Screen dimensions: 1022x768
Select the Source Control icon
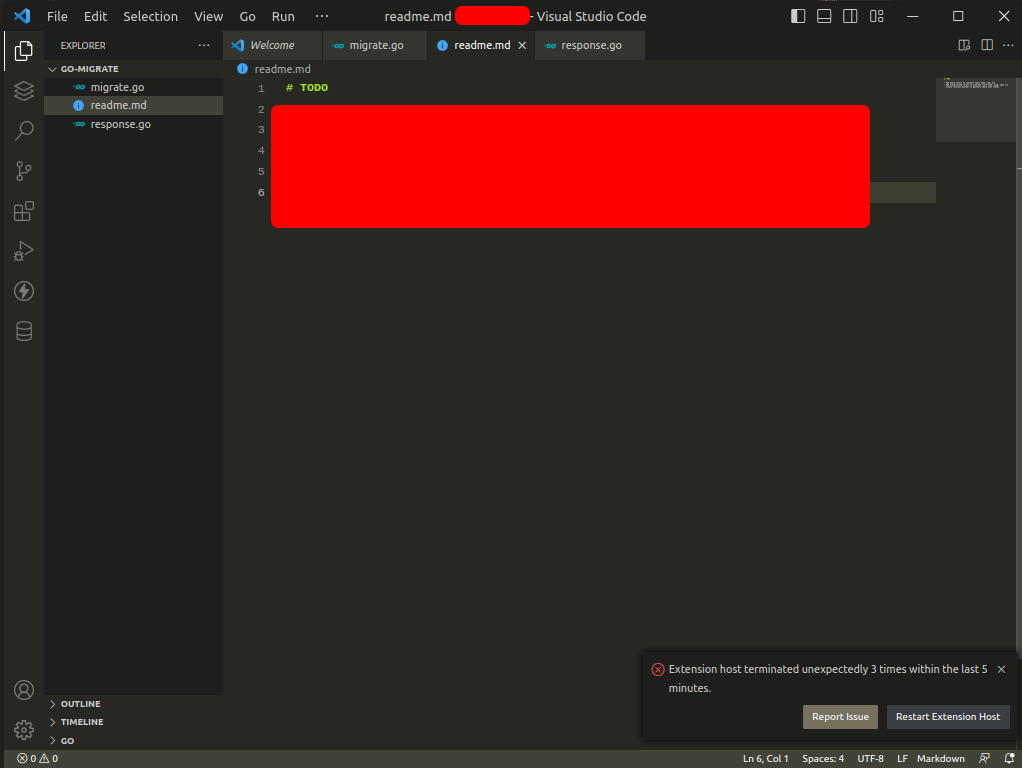pos(23,171)
